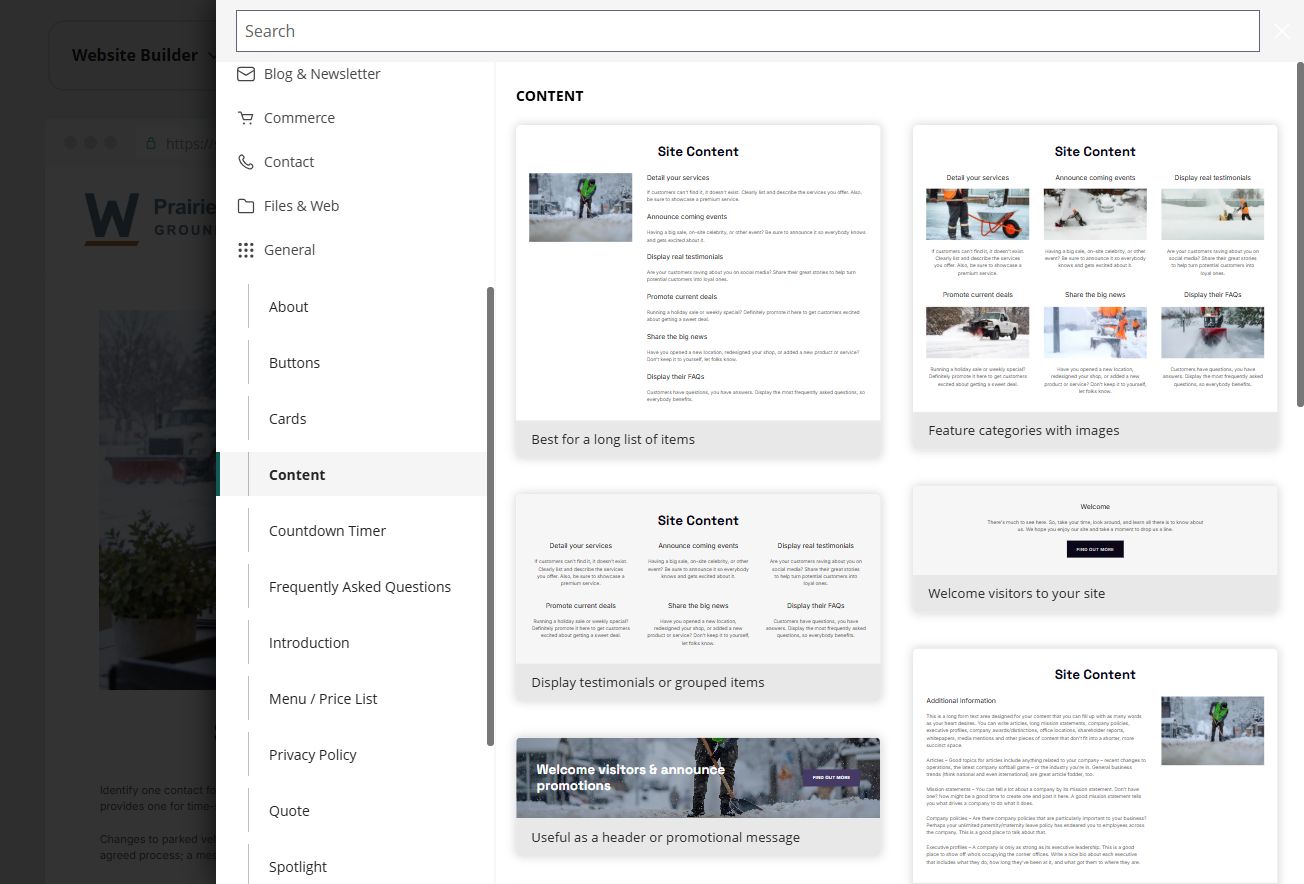The image size is (1304, 884).
Task: Choose 'Best for a long list of items' layout
Action: [x=698, y=291]
